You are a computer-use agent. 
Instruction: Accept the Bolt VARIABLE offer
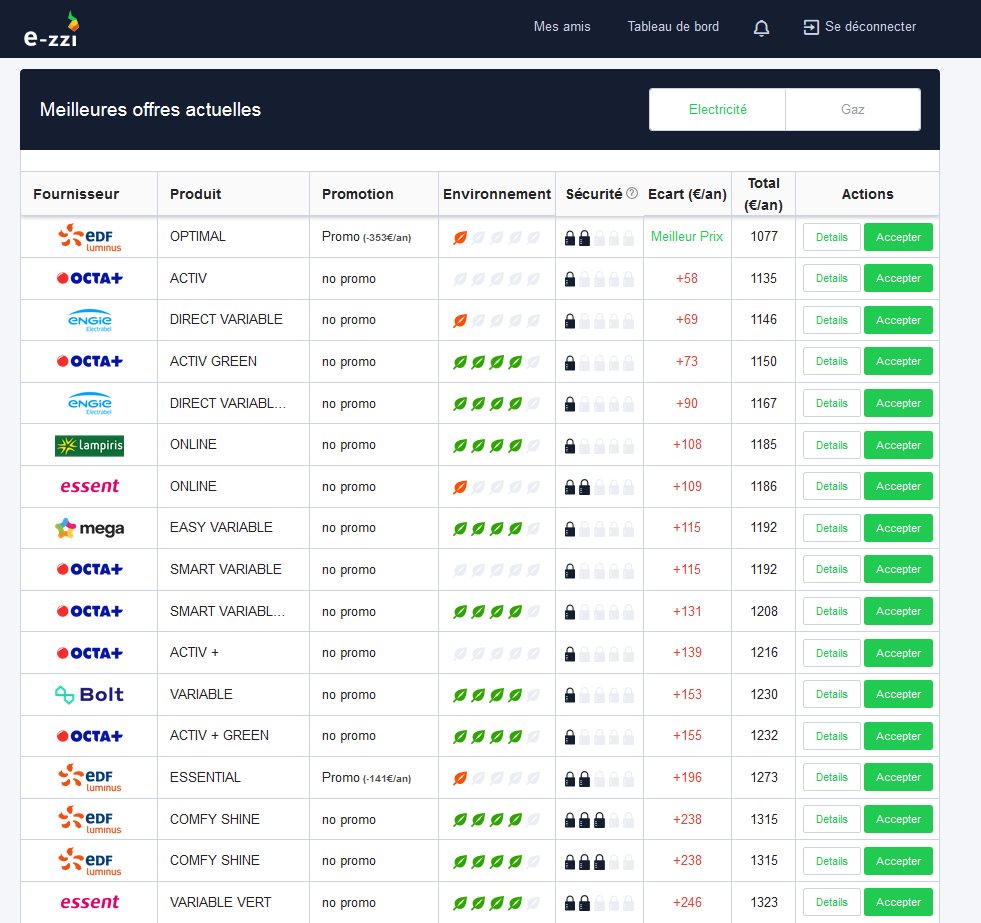[x=897, y=694]
